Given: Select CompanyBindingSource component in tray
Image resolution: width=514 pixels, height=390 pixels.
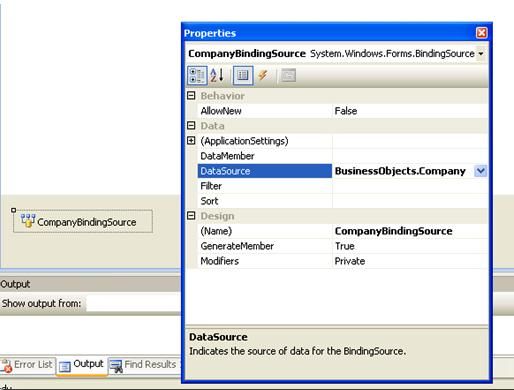Looking at the screenshot, I should click(x=83, y=221).
